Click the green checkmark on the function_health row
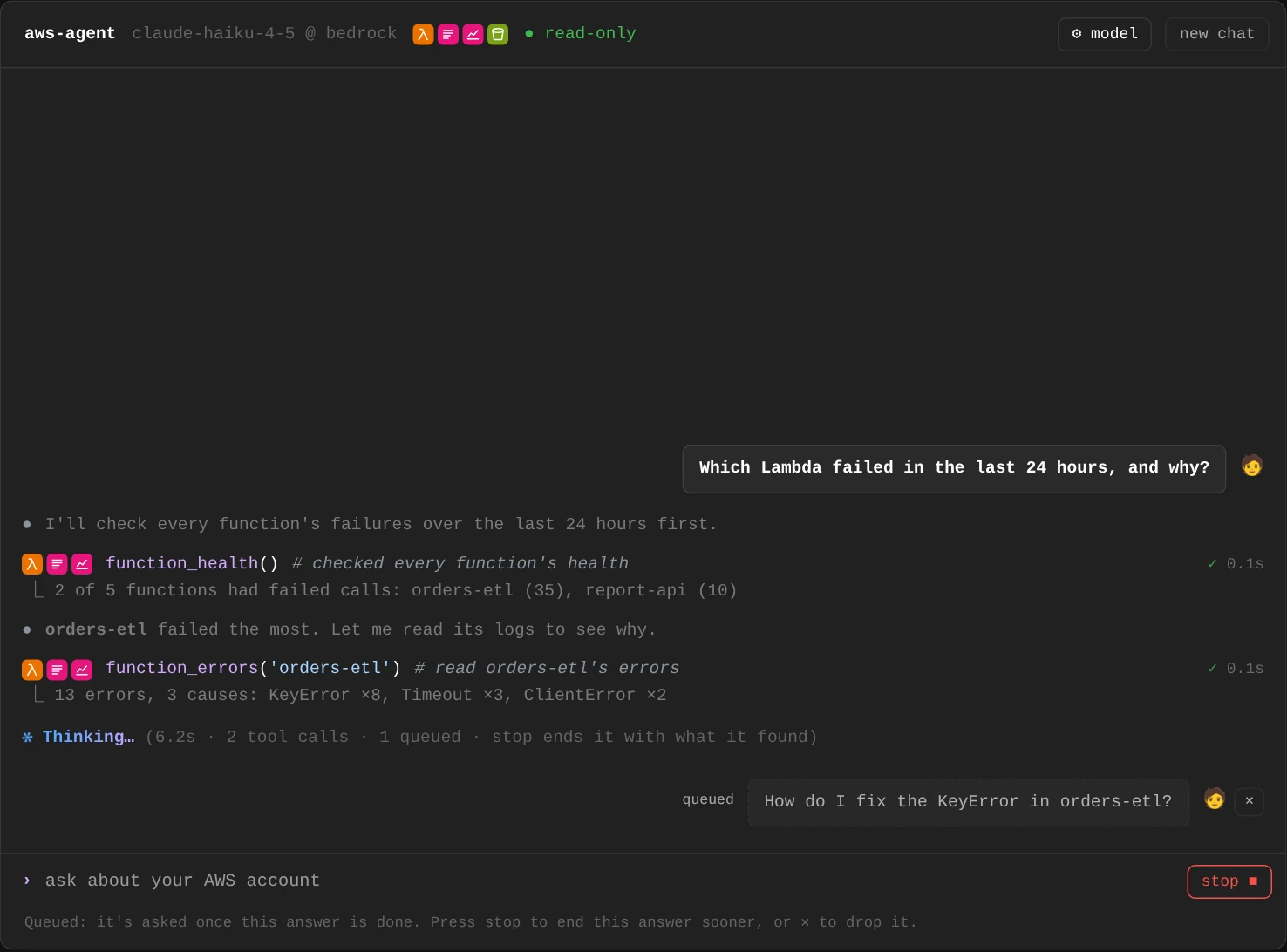 (x=1212, y=564)
